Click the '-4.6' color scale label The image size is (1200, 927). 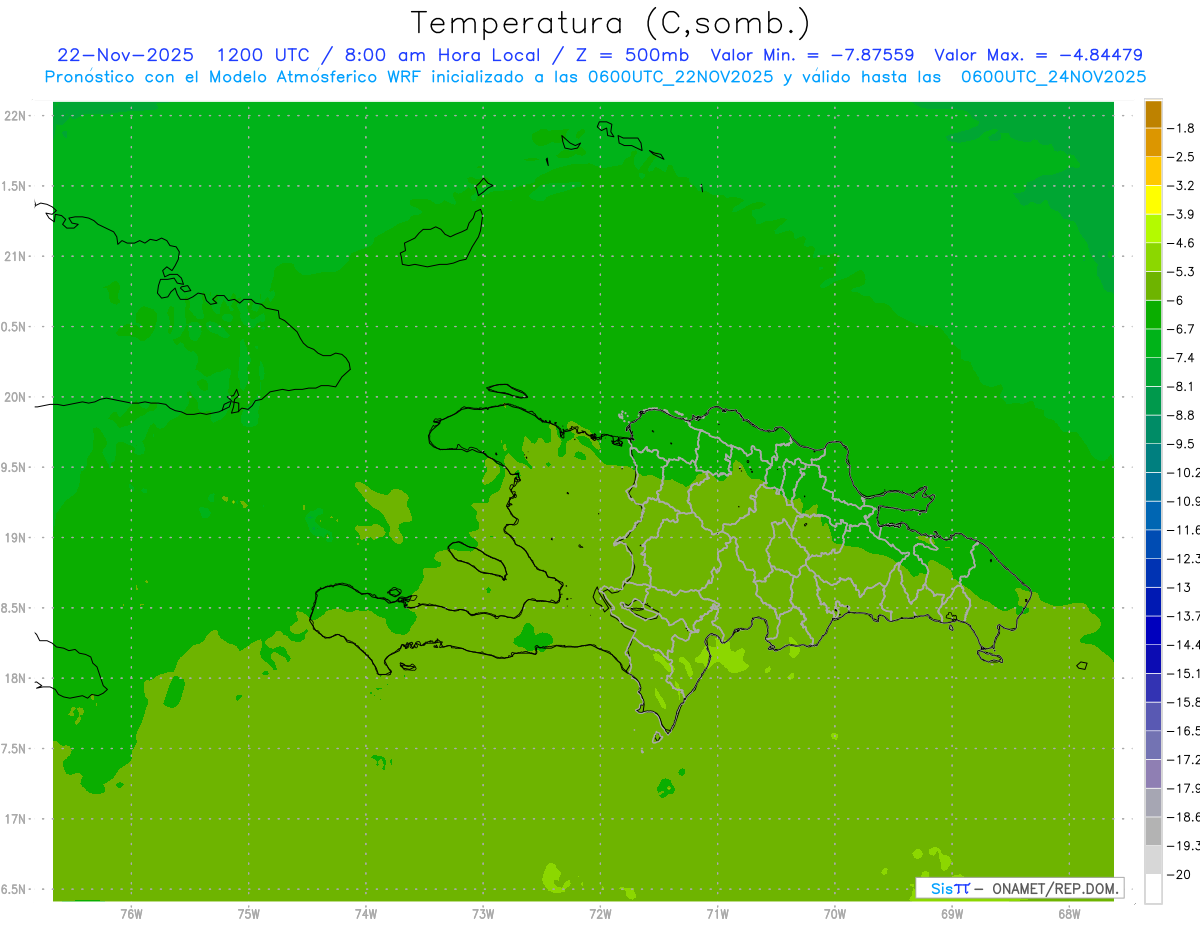[1182, 243]
